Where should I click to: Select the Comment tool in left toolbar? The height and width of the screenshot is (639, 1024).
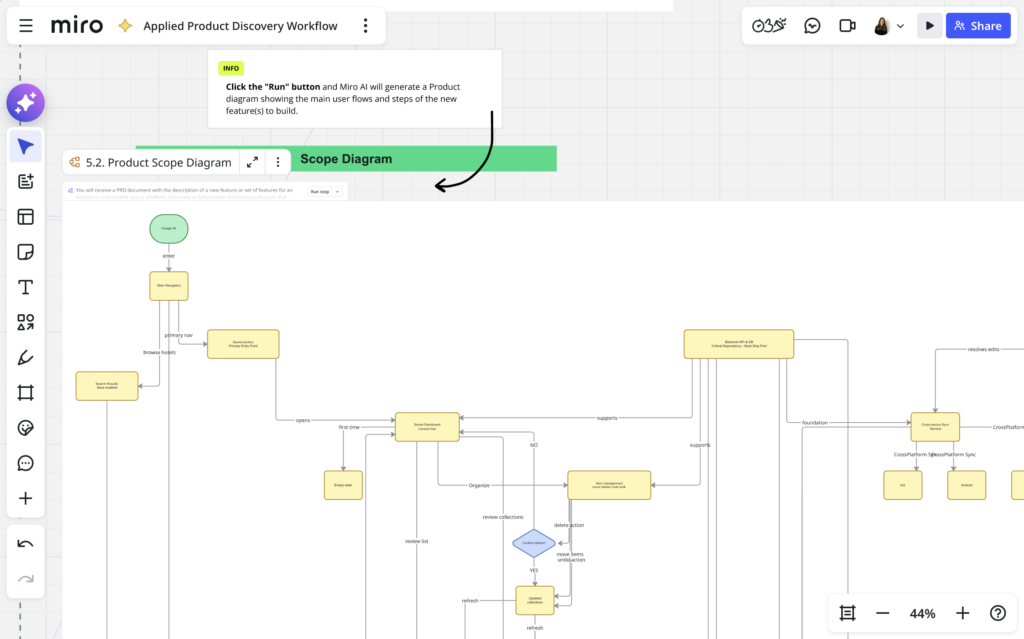(25, 463)
